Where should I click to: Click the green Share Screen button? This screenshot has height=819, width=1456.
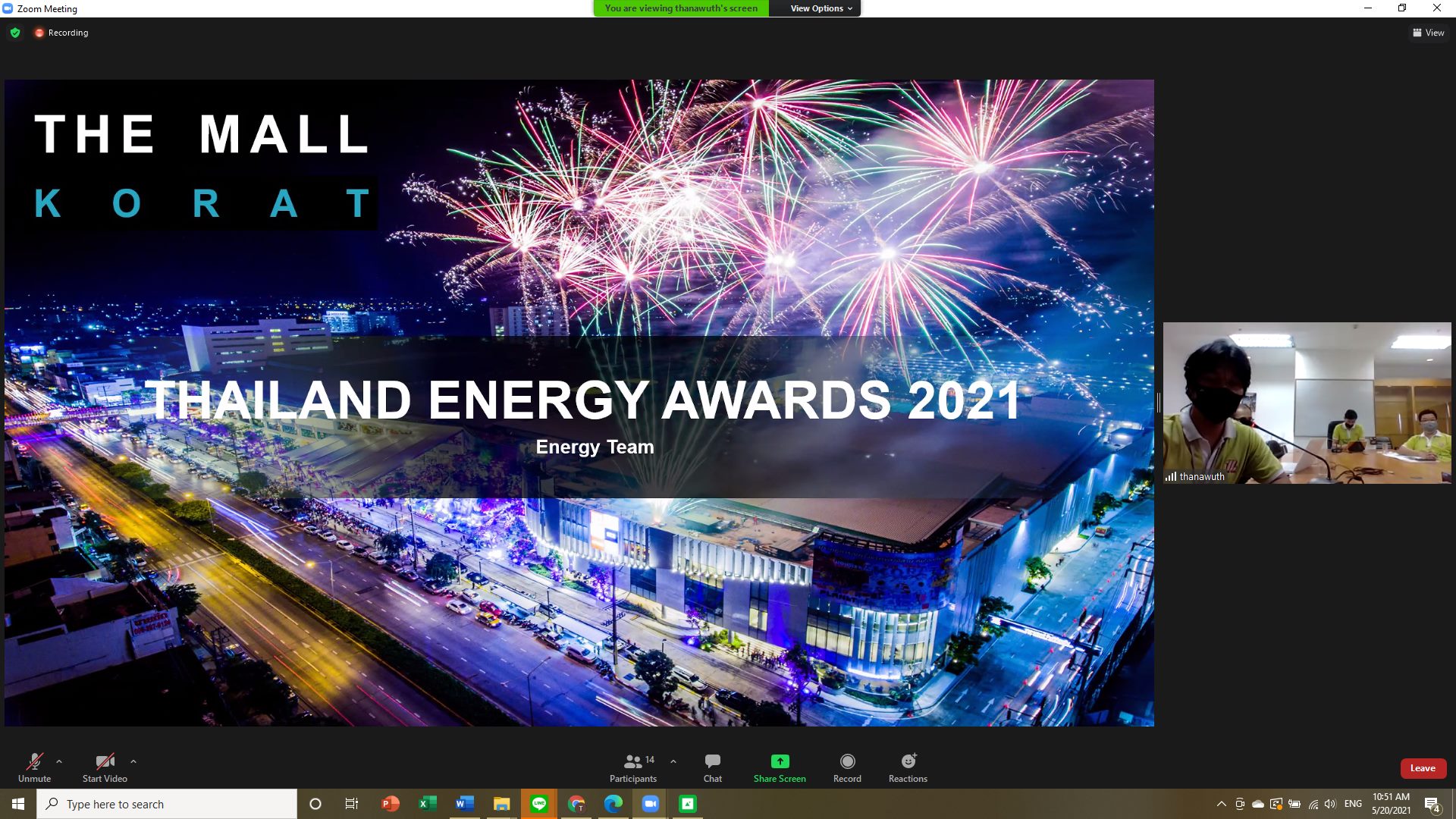780,767
